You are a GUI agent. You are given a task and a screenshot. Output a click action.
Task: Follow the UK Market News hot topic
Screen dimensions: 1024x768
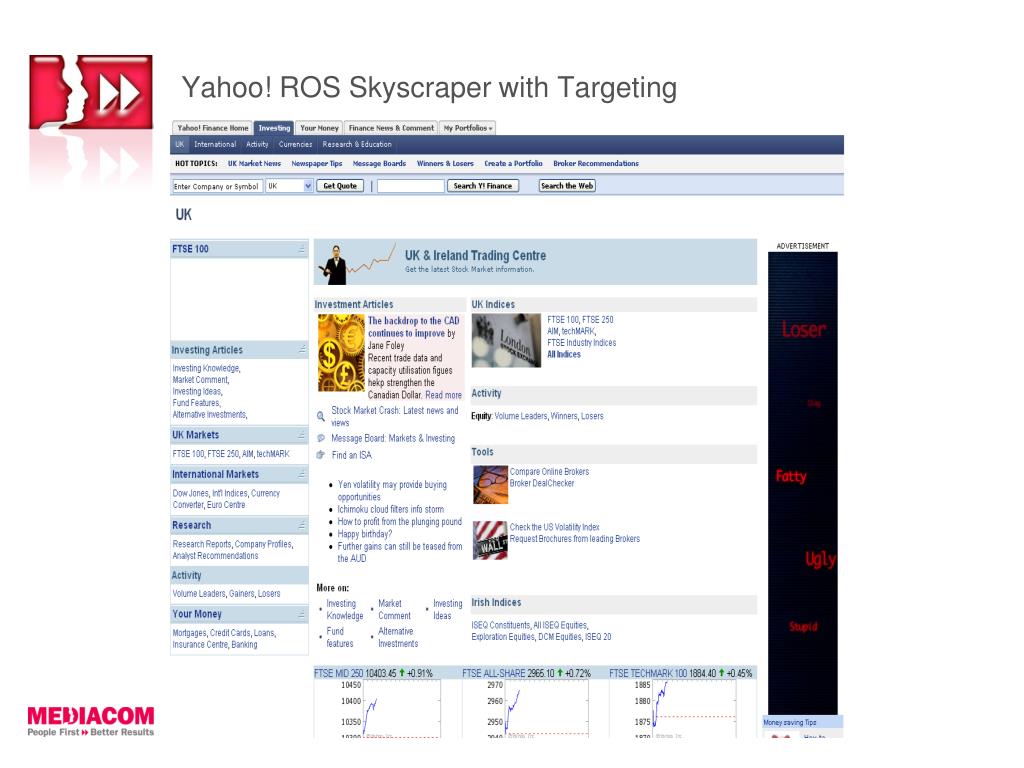254,163
